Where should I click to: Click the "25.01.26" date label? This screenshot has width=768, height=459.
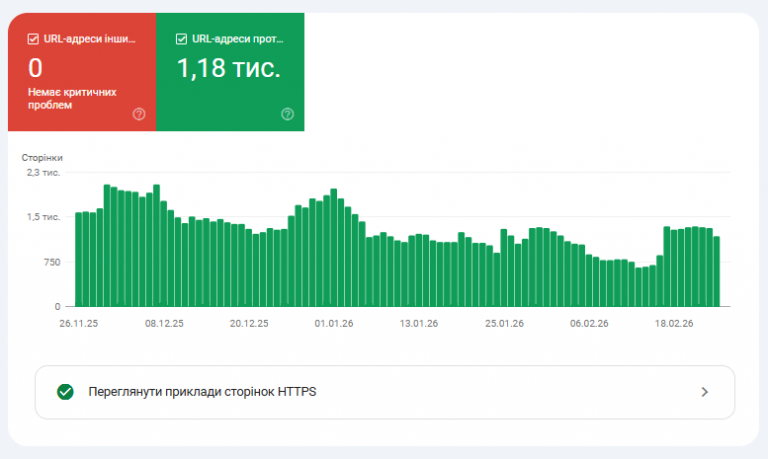504,323
